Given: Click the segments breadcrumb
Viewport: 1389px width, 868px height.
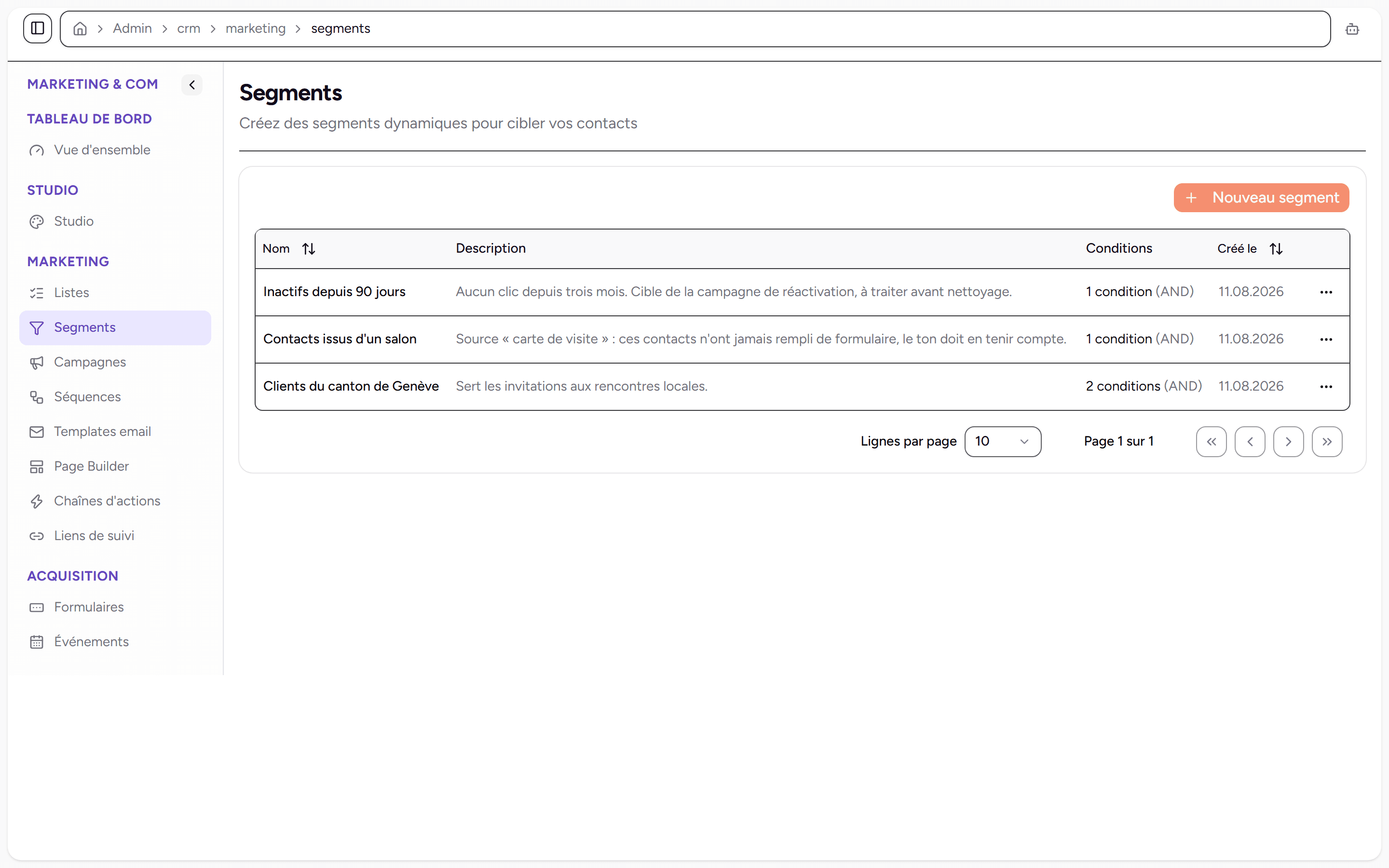Looking at the screenshot, I should coord(340,29).
